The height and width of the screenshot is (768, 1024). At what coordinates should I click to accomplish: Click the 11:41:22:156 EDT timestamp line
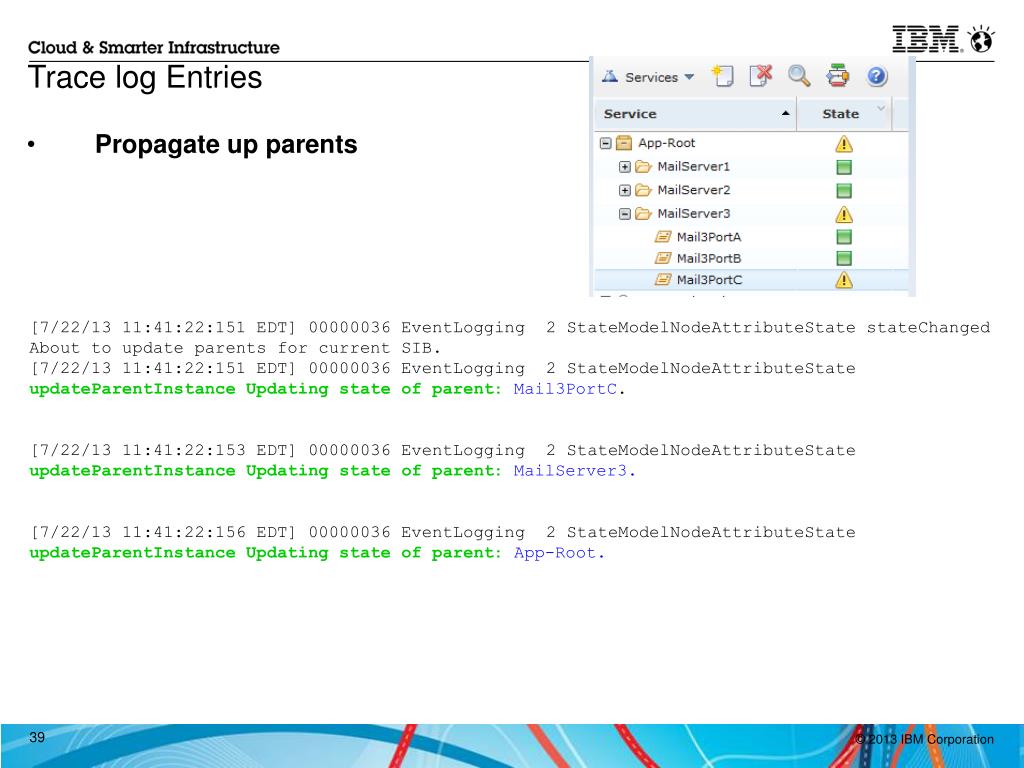(443, 533)
